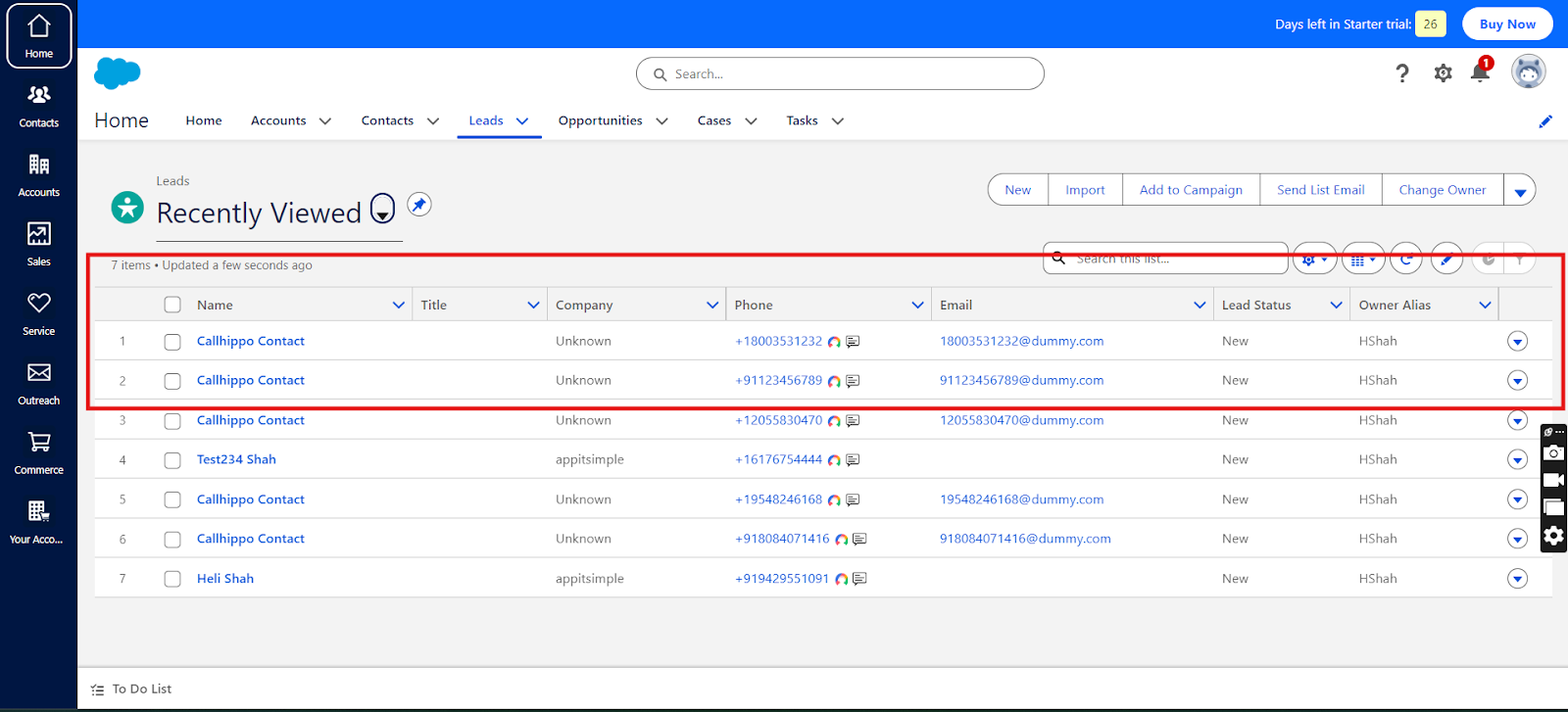Click Send List Email
This screenshot has width=1568, height=712.
[x=1321, y=190]
